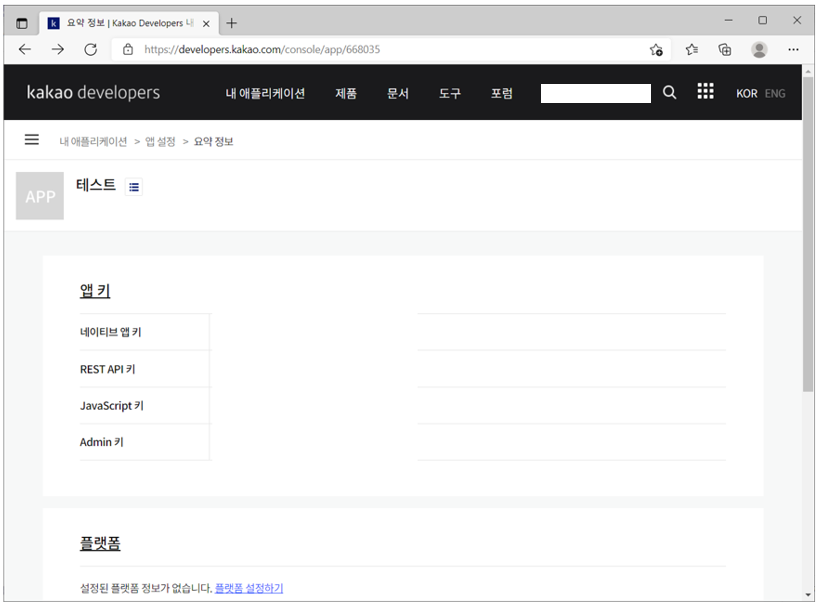
Task: Open the 포럼 menu
Action: (x=502, y=94)
